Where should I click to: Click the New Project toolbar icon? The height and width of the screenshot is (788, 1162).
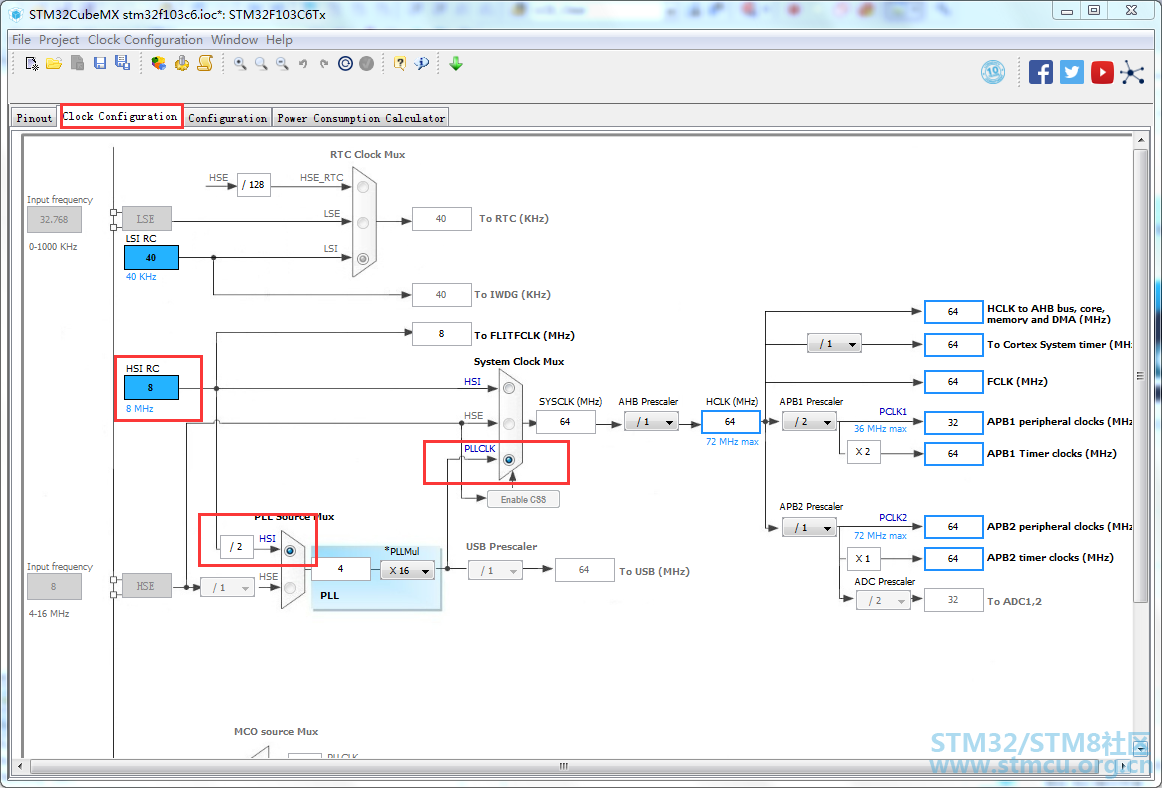tap(32, 64)
